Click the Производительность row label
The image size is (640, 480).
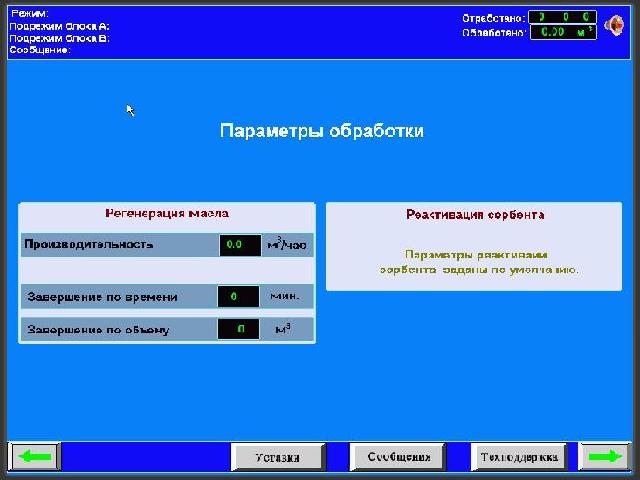(89, 244)
